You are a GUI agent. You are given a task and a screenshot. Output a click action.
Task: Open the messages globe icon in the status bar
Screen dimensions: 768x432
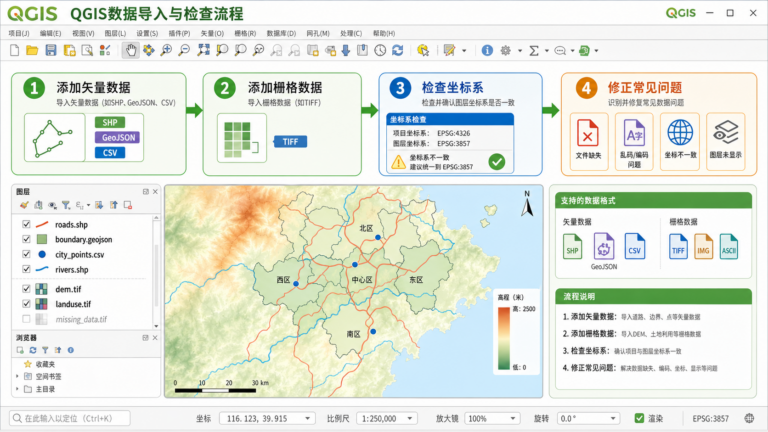[749, 418]
